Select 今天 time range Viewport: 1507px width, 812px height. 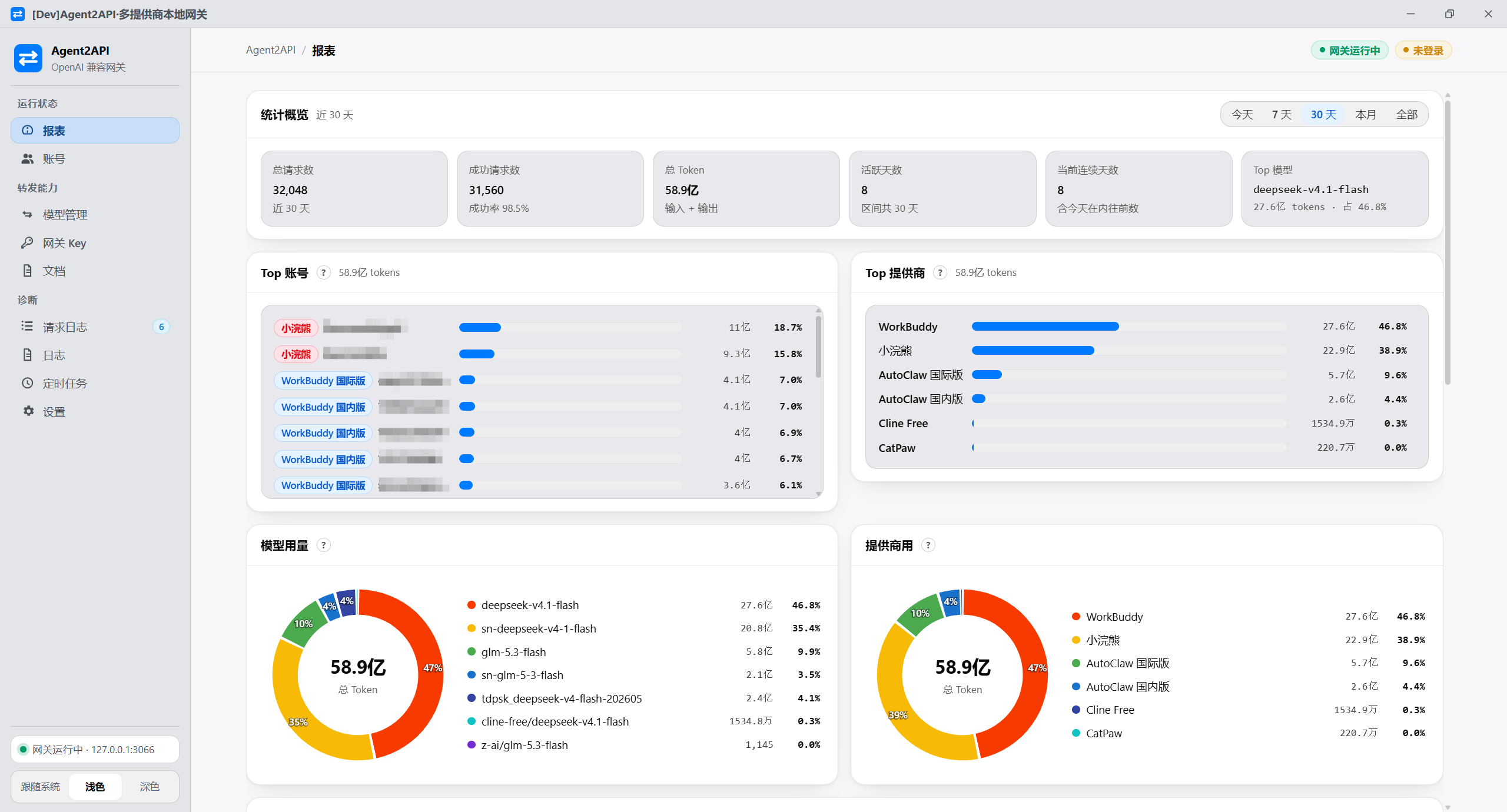1242,114
